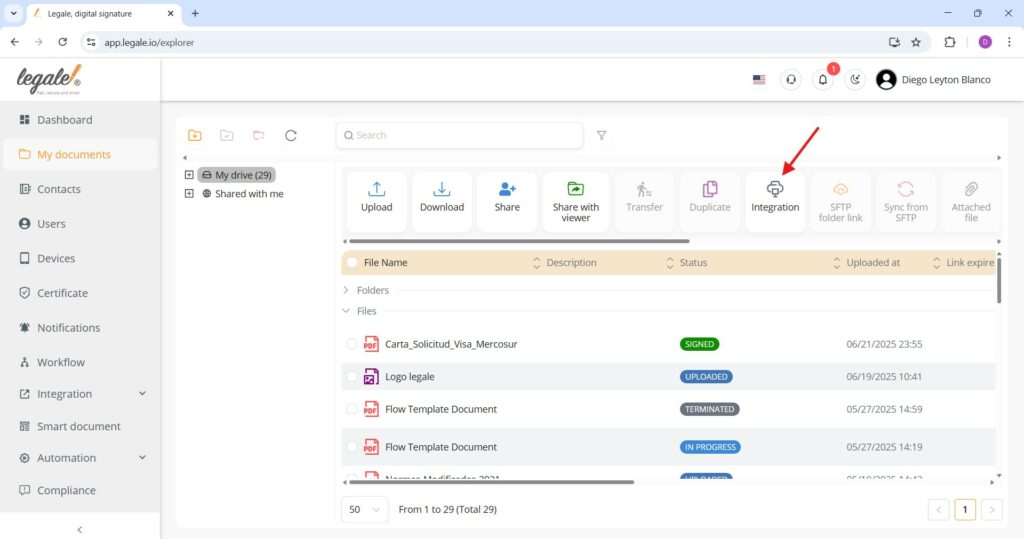
Task: Select My drive (29) folder
Action: [236, 175]
